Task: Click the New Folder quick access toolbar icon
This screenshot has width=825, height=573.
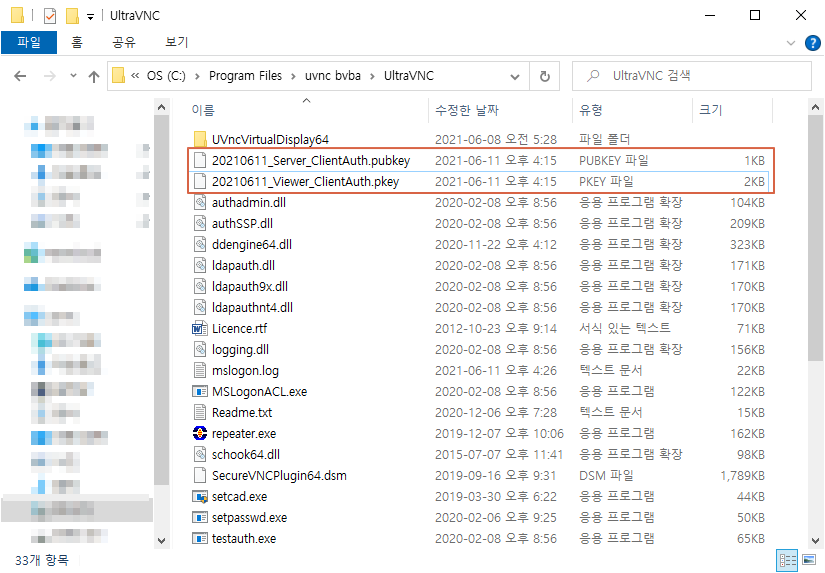Action: (x=72, y=16)
